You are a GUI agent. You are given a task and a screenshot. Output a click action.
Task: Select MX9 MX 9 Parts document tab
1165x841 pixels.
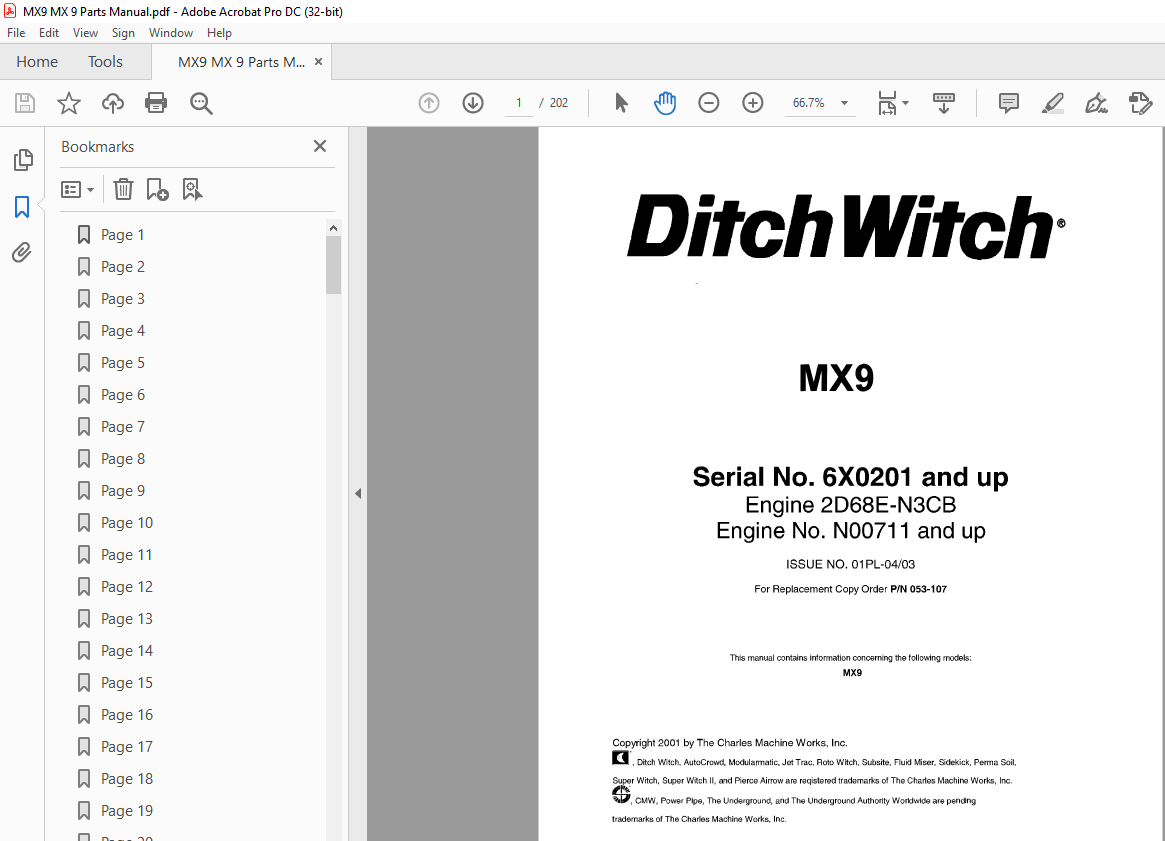click(241, 62)
